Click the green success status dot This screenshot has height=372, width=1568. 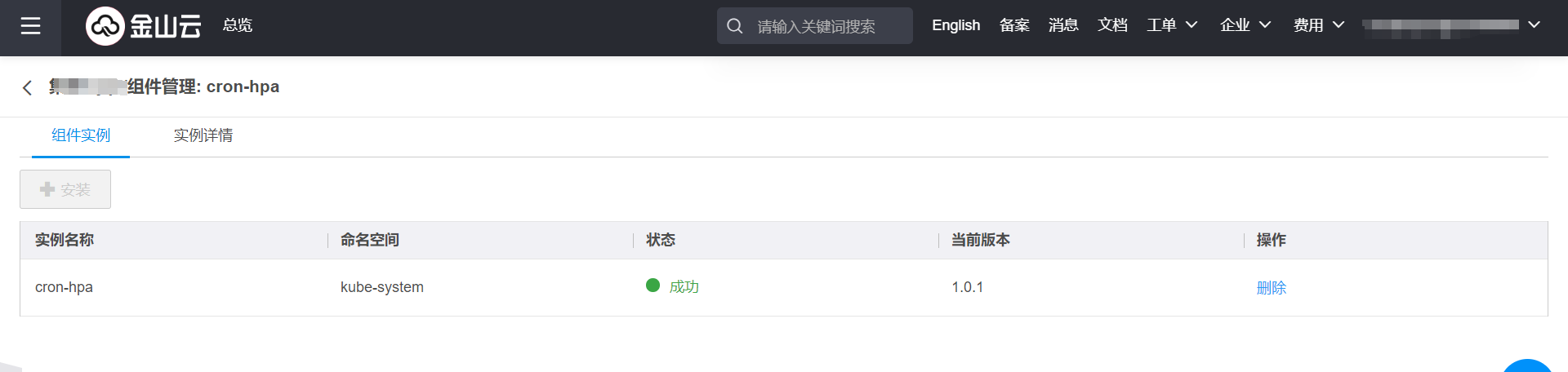coord(653,286)
